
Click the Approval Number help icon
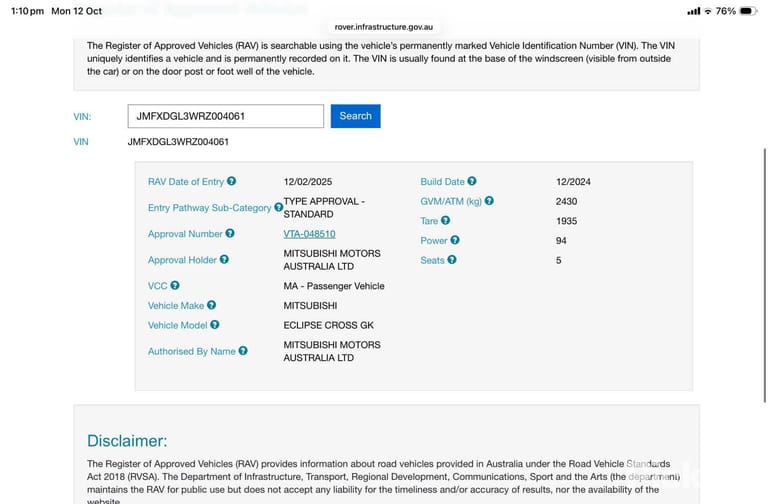pyautogui.click(x=230, y=234)
